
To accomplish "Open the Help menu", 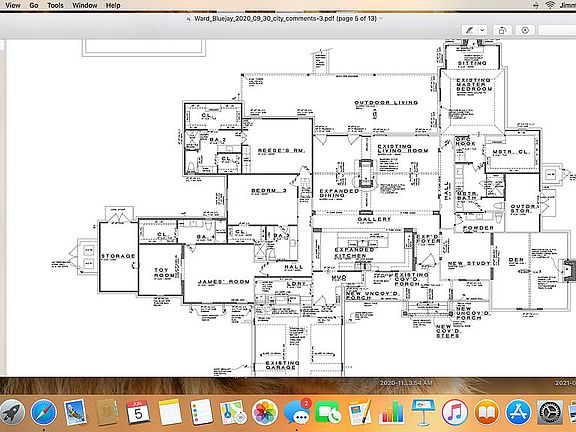I will coord(113,5).
